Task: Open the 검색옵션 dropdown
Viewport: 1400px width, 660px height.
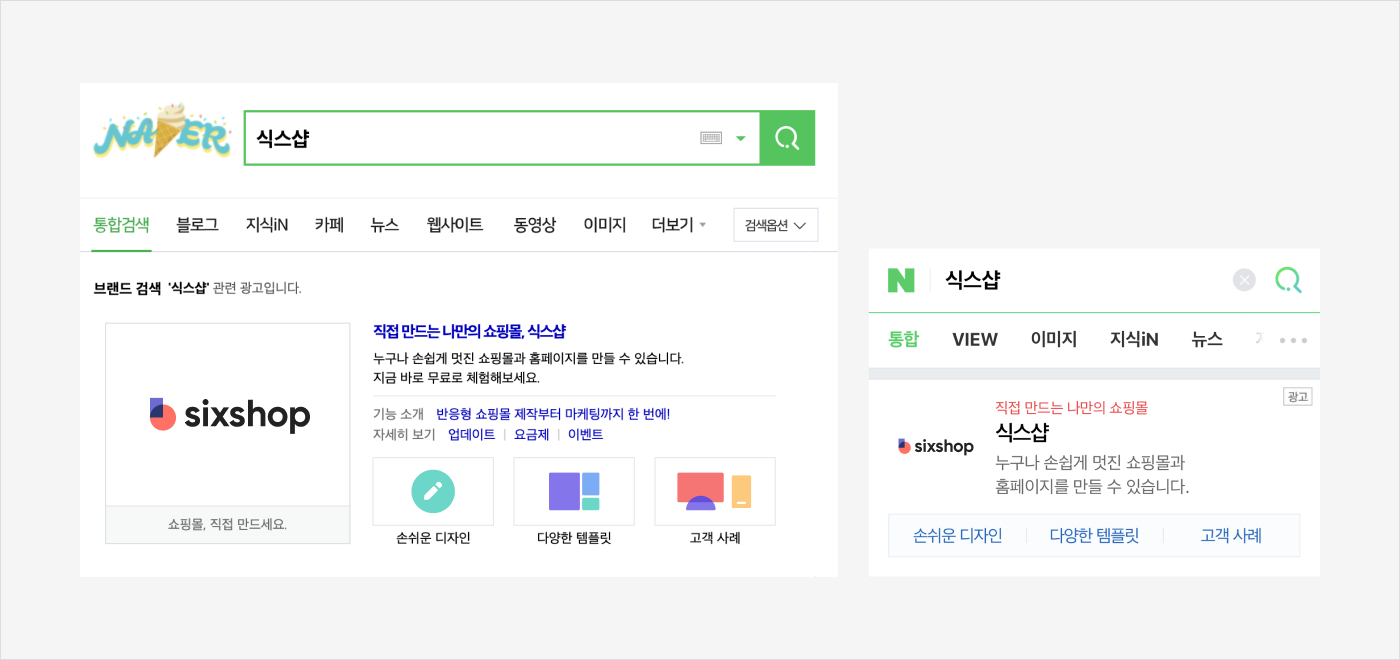Action: click(x=775, y=225)
